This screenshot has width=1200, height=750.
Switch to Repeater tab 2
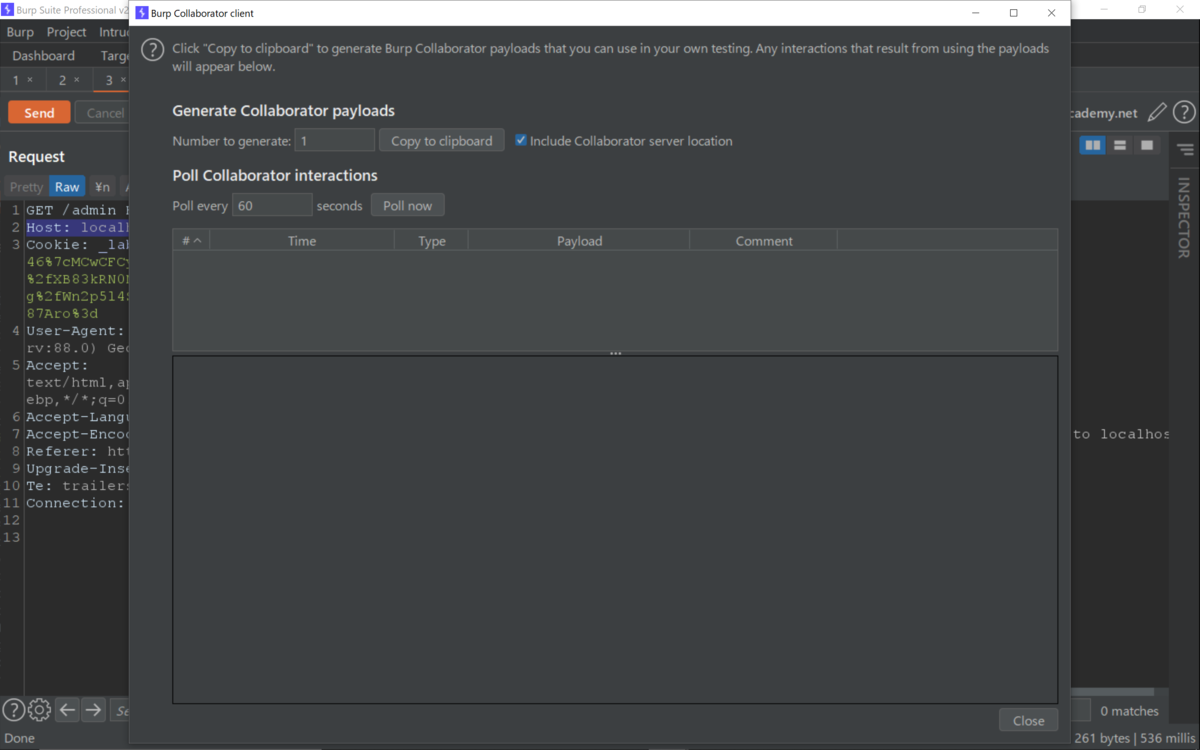(x=62, y=80)
